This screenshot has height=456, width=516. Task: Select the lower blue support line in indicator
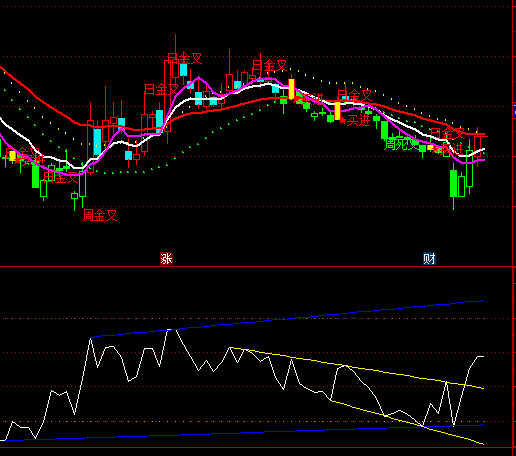click(x=233, y=433)
